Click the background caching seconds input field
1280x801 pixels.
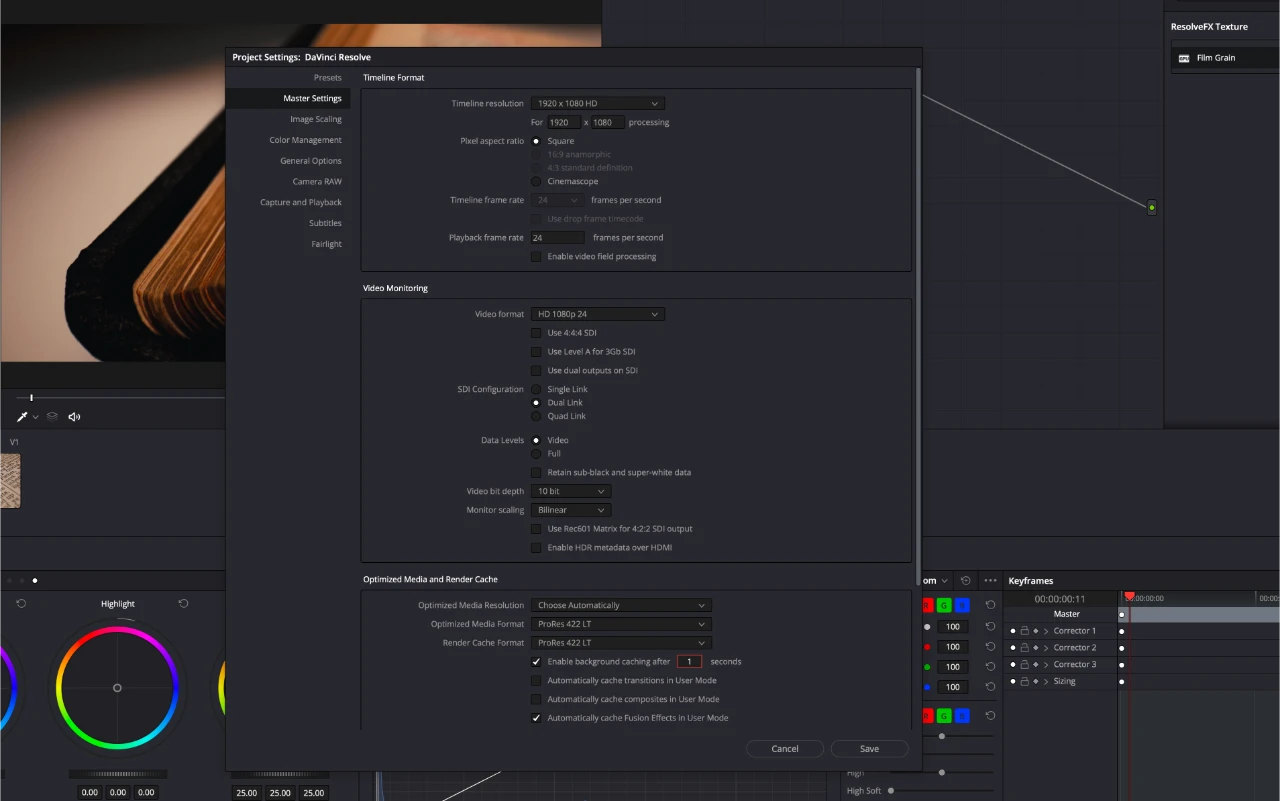tap(689, 661)
